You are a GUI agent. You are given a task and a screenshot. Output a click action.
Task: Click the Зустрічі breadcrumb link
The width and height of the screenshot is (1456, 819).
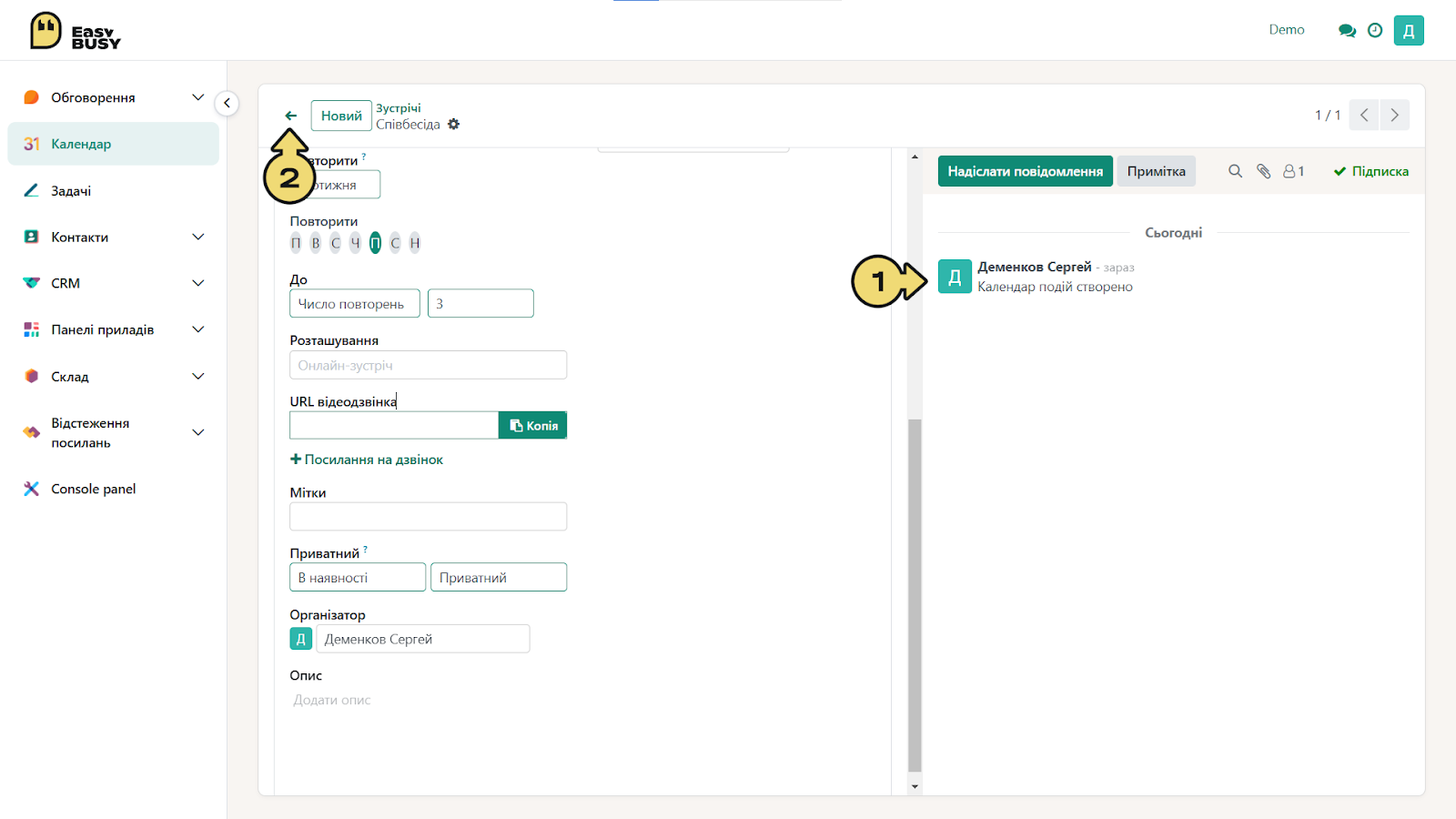399,108
